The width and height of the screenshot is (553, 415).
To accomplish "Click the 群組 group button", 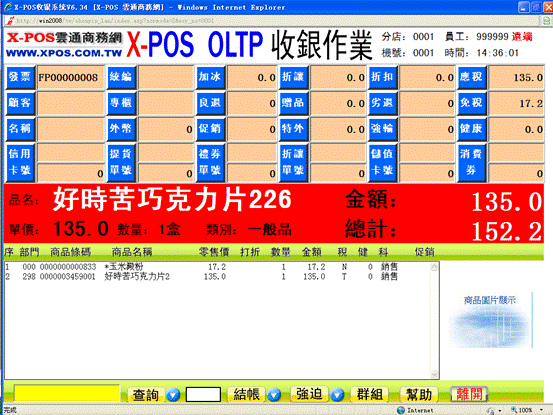I will pyautogui.click(x=370, y=394).
